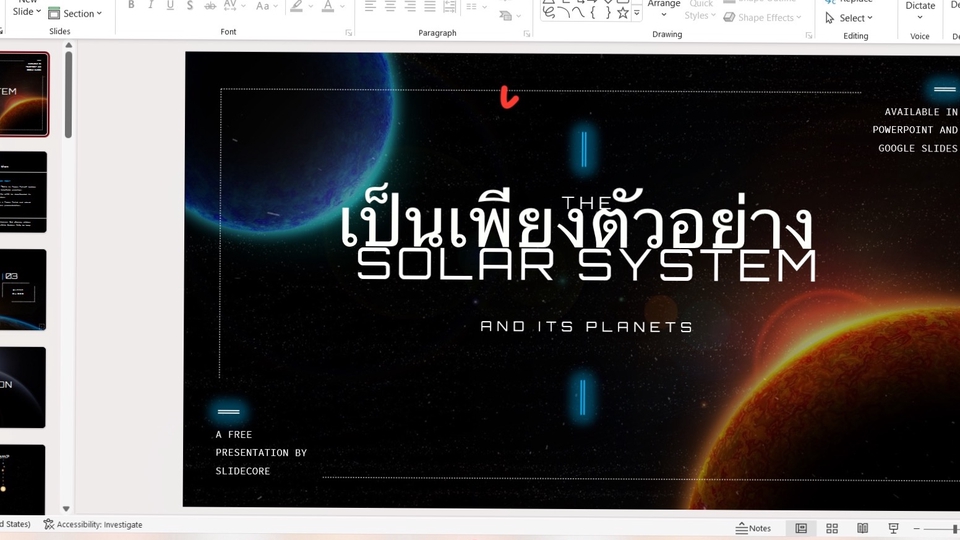
Task: Open Convert to SmartArt dropdown
Action: [x=509, y=15]
